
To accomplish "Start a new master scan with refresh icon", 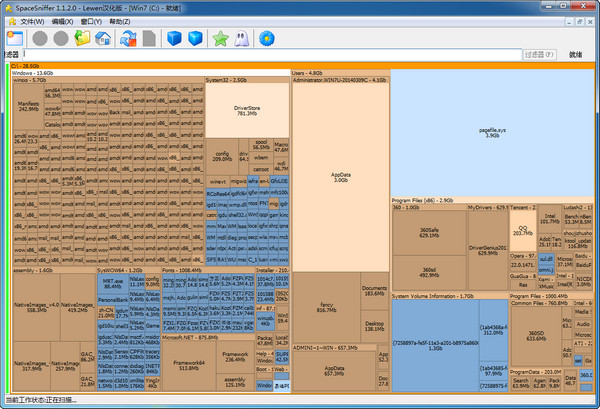I will coord(128,38).
